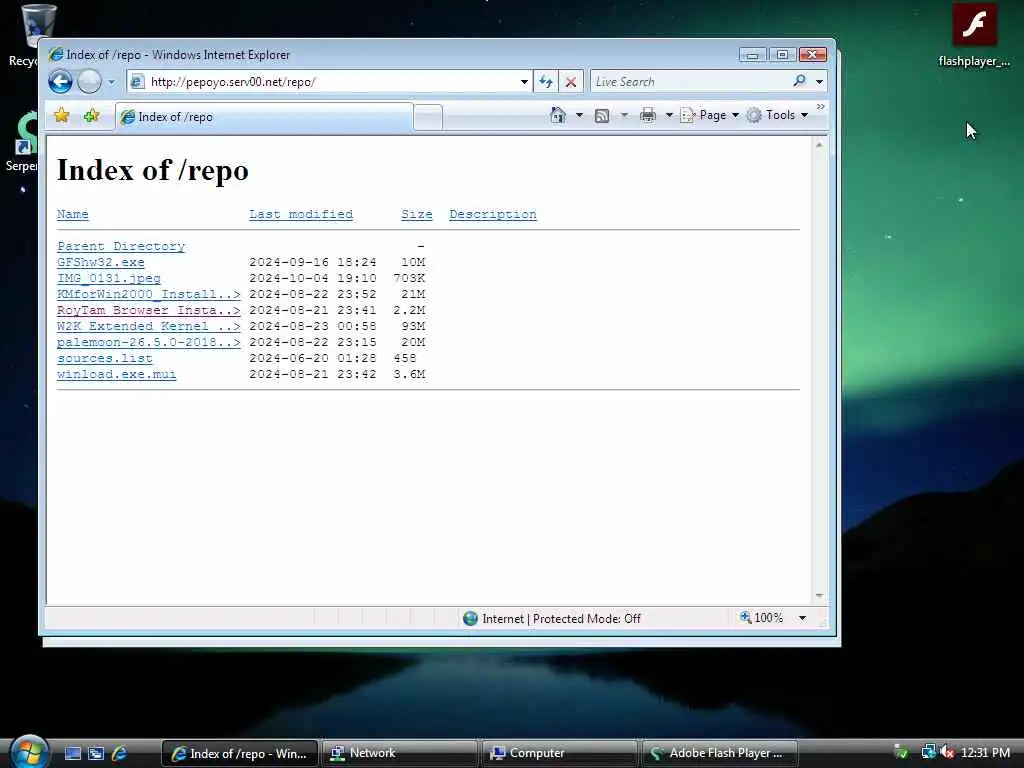Open the recent pages dropdown arrow

point(111,82)
